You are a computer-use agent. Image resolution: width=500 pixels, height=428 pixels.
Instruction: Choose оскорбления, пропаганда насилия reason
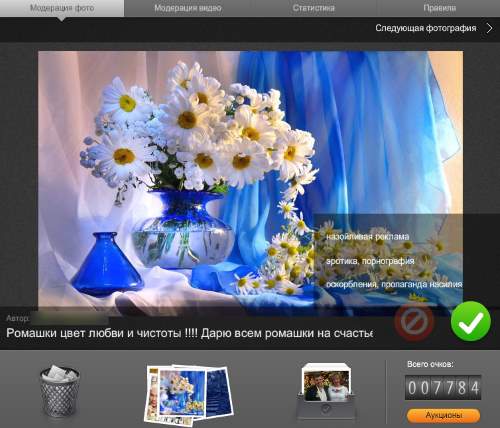tap(394, 284)
